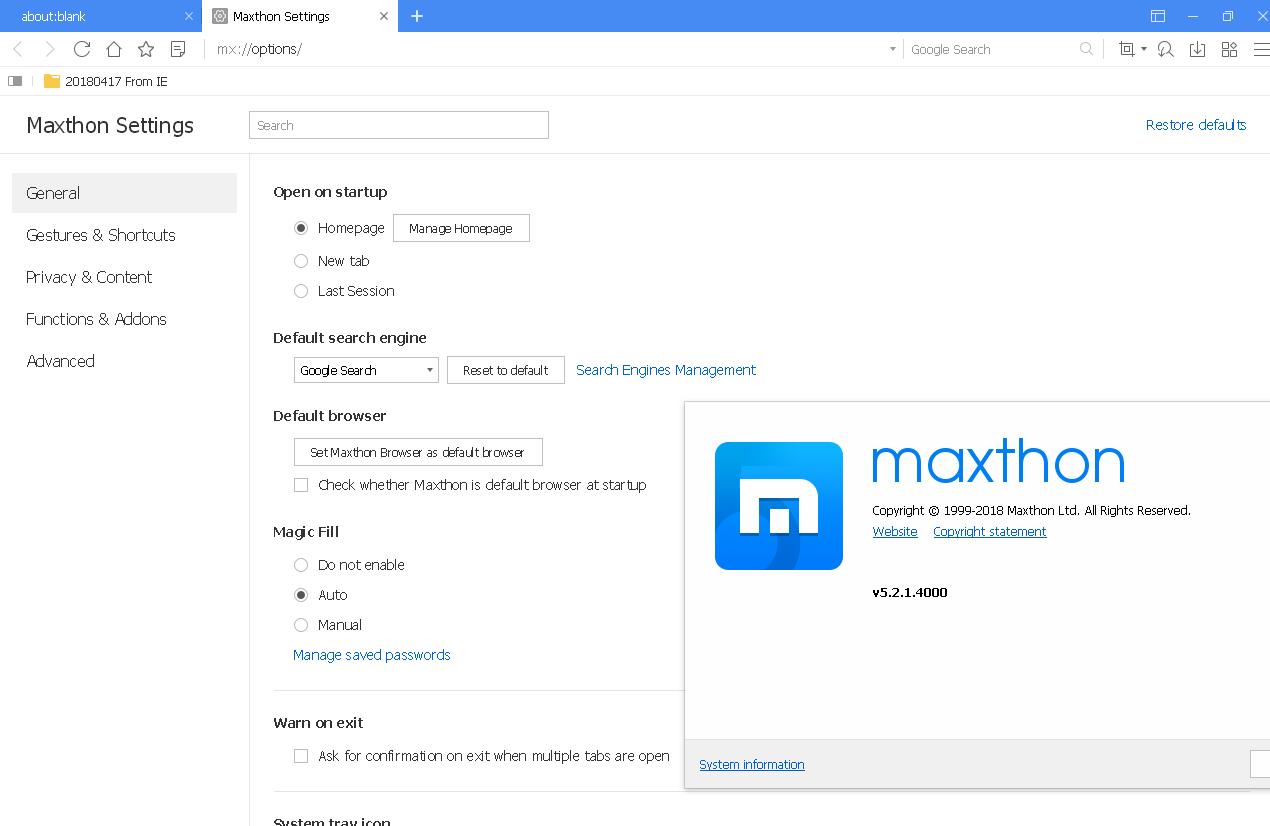
Task: Click Restore defaults link
Action: point(1196,125)
